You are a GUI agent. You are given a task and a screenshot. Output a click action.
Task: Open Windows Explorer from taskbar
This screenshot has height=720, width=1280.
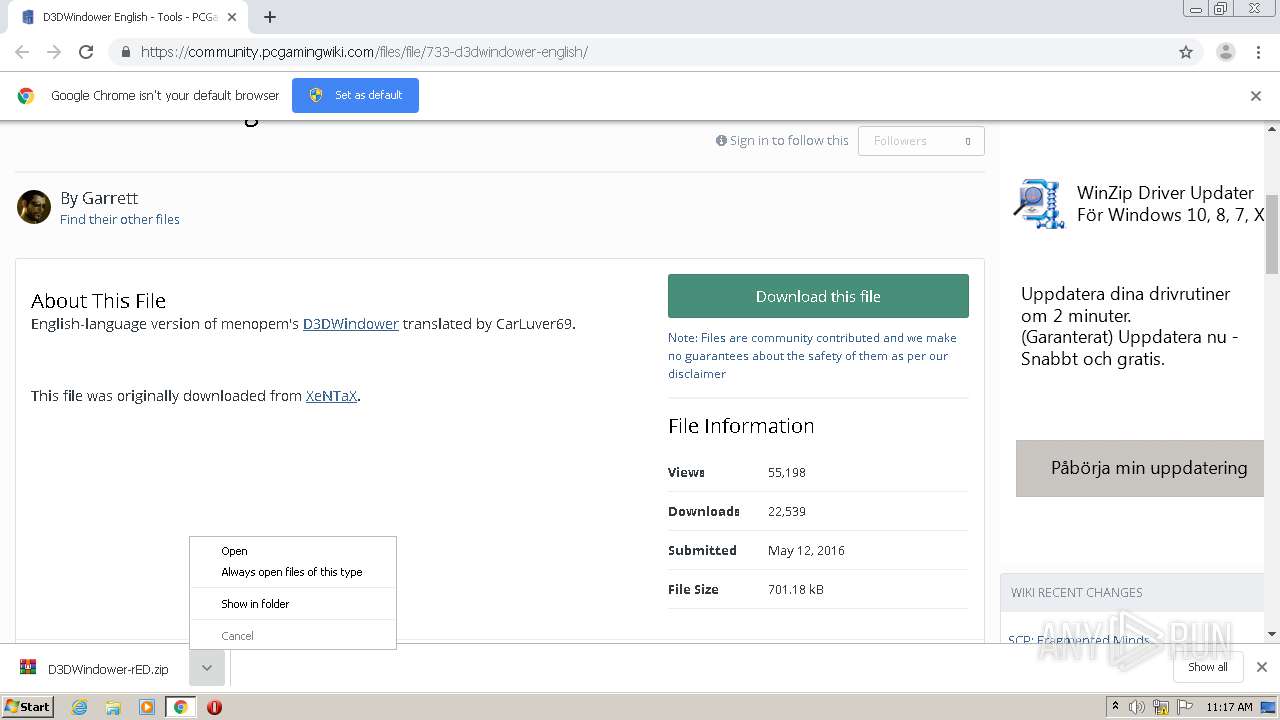[113, 707]
